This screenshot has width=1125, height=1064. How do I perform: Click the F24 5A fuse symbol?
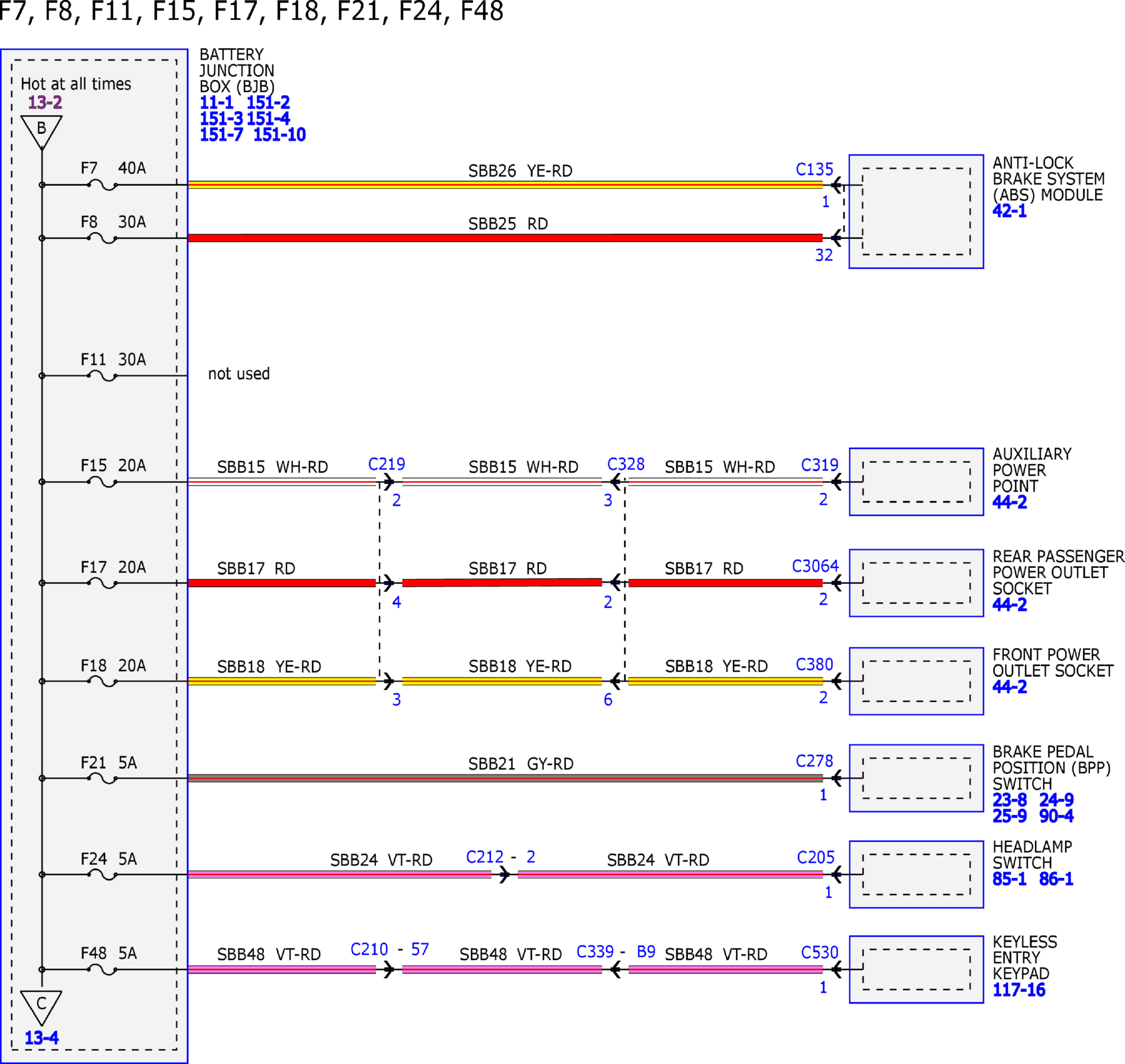(102, 874)
